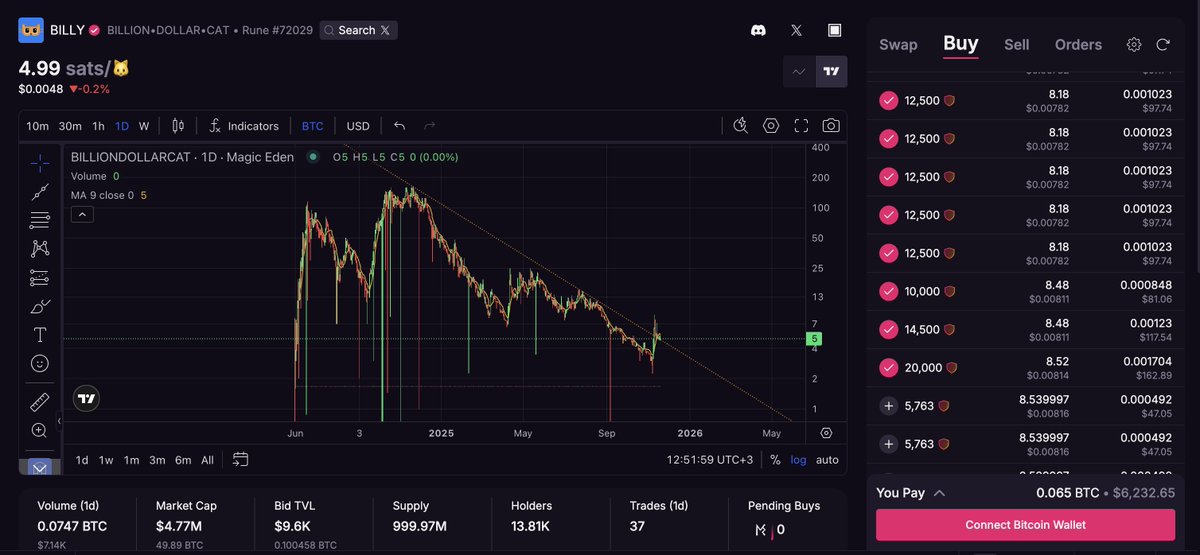The height and width of the screenshot is (555, 1200).
Task: Uncheck the 10,000 listing
Action: (x=888, y=291)
